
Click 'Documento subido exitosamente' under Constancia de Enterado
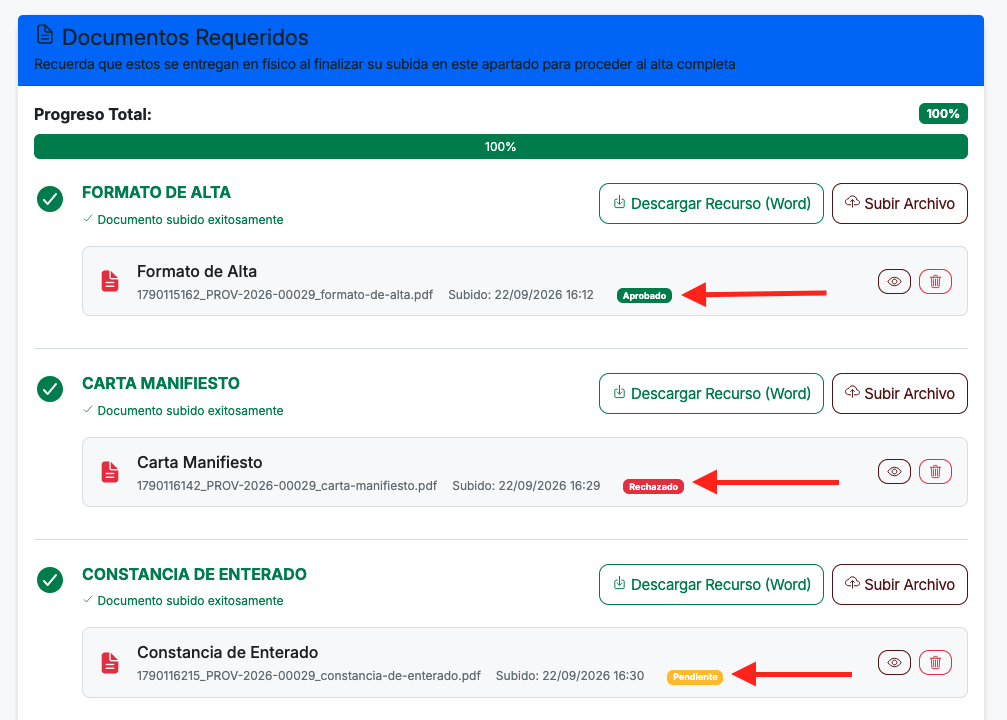[x=190, y=601]
